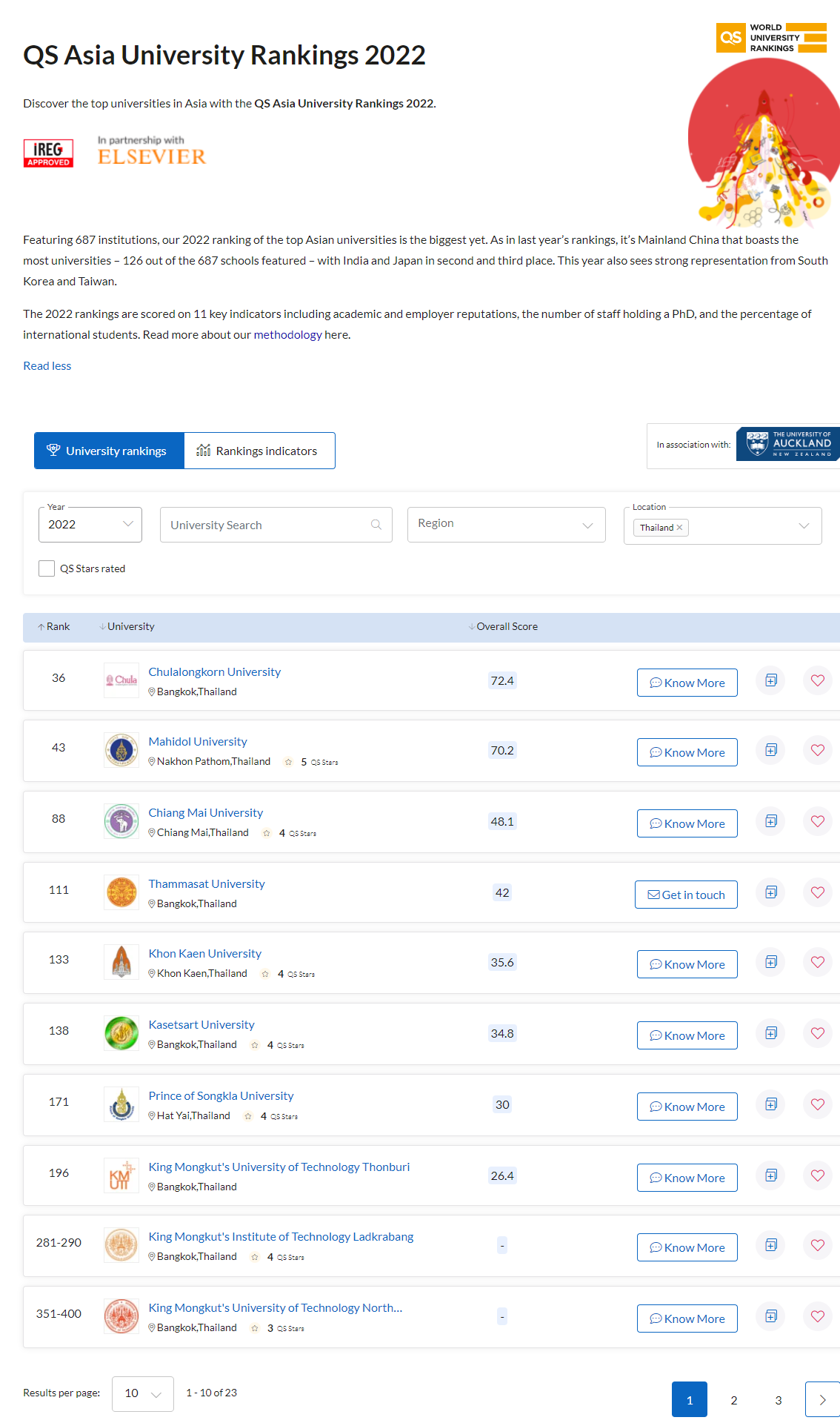
Task: Click the 72.4 overall score value
Action: [502, 680]
